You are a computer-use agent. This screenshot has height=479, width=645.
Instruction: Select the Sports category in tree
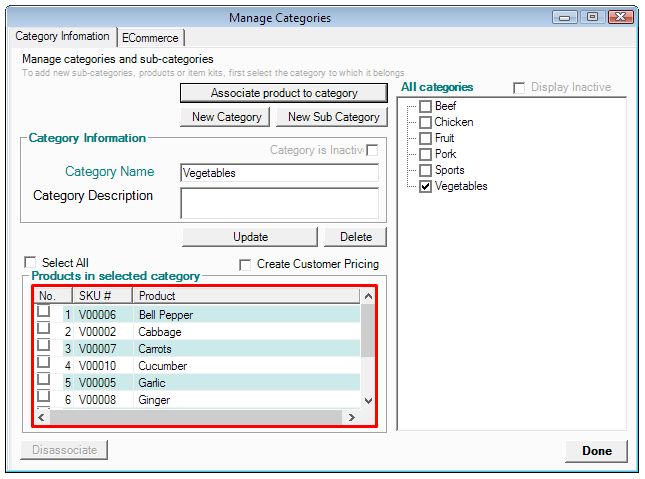(x=449, y=170)
